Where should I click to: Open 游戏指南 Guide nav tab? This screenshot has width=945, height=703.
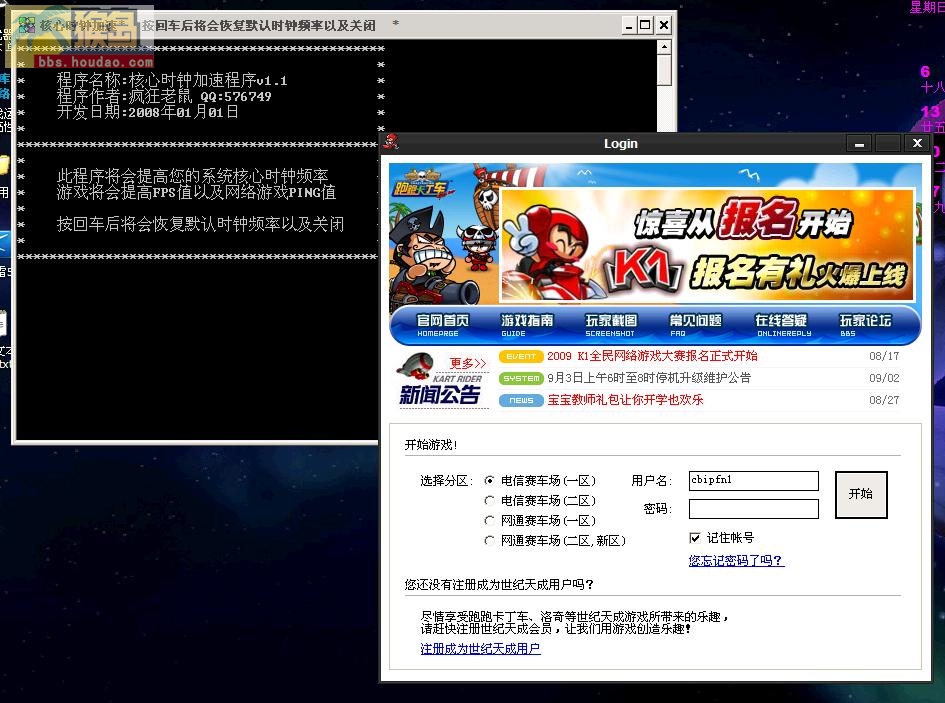click(x=527, y=324)
